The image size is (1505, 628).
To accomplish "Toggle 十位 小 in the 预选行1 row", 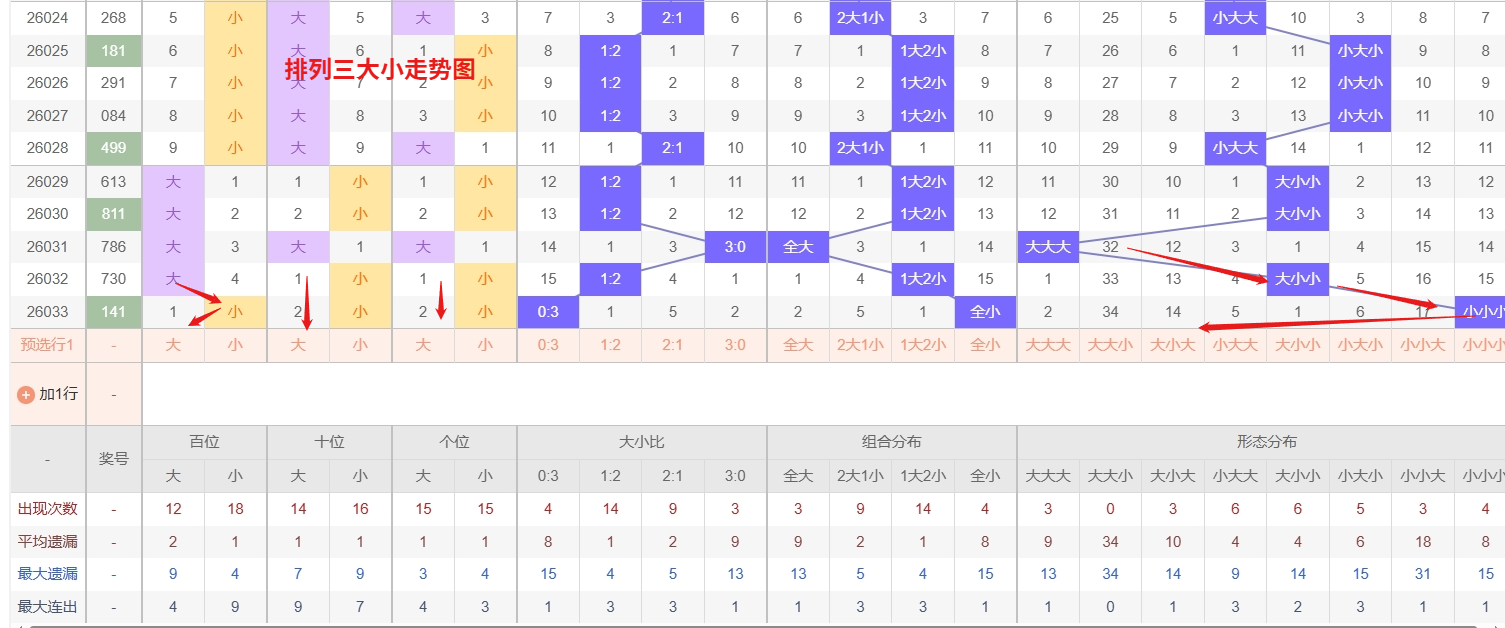I will tap(360, 345).
